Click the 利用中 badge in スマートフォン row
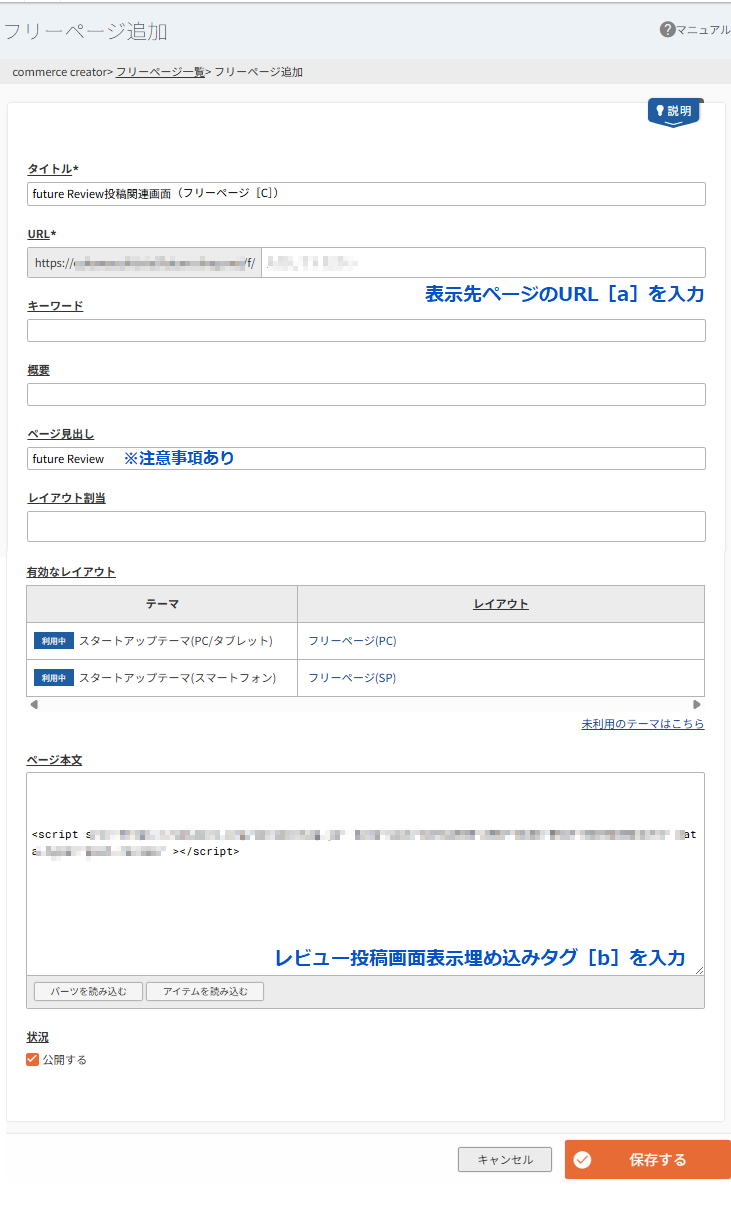Image resolution: width=731 pixels, height=1205 pixels. 54,678
